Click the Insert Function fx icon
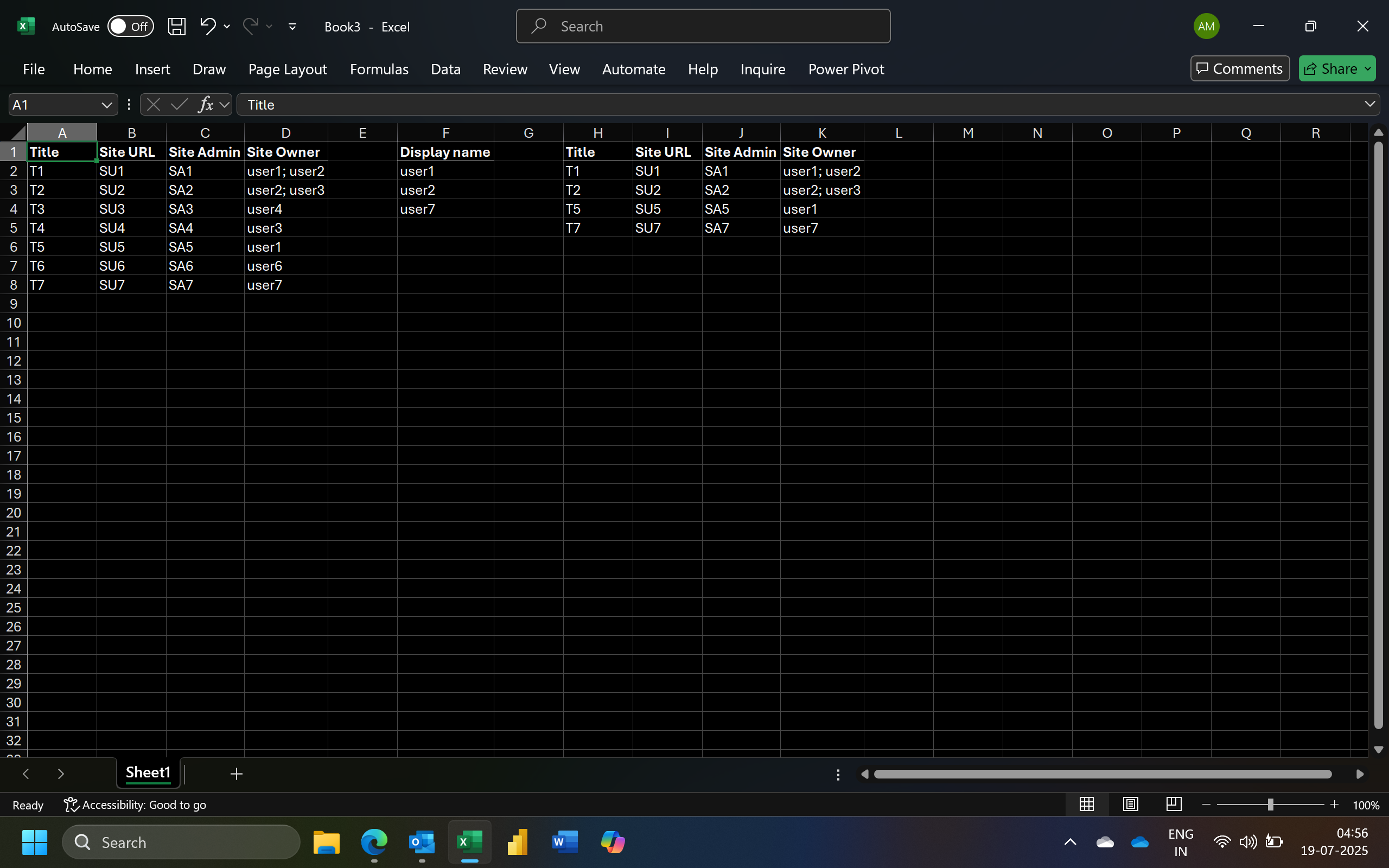Image resolution: width=1389 pixels, height=868 pixels. click(205, 105)
